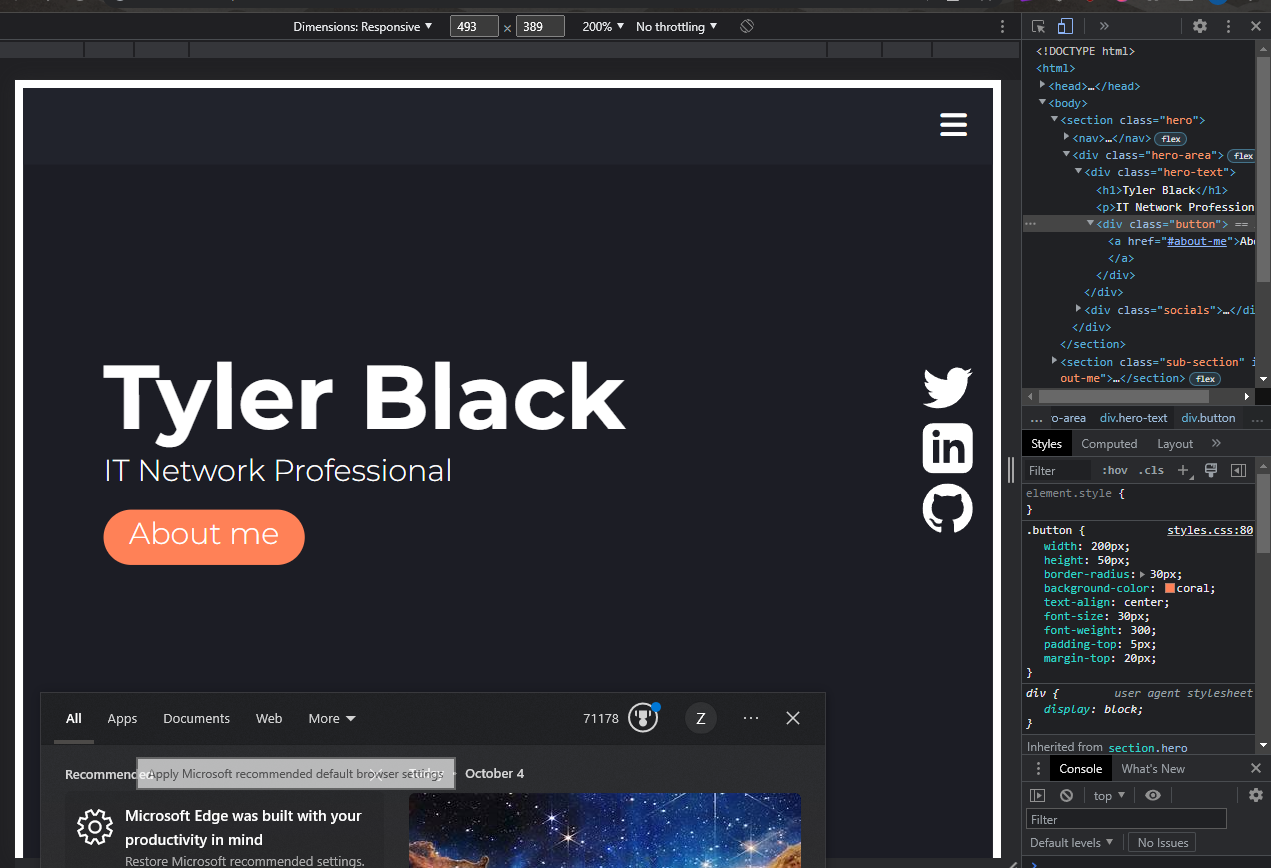Toggle the flex badge next to hero-area
The image size is (1271, 868).
[x=1243, y=156]
